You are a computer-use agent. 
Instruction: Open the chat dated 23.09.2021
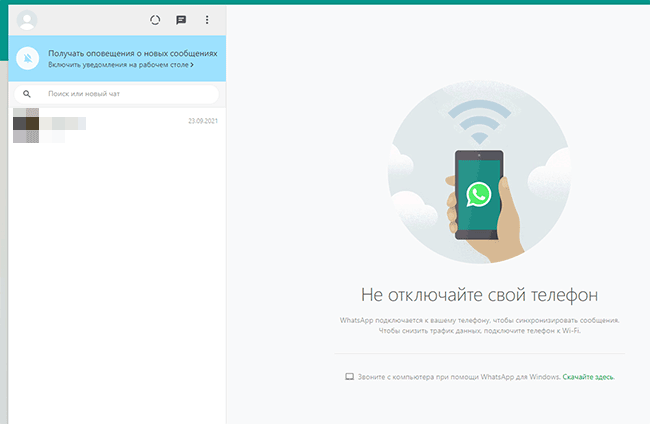(x=117, y=126)
